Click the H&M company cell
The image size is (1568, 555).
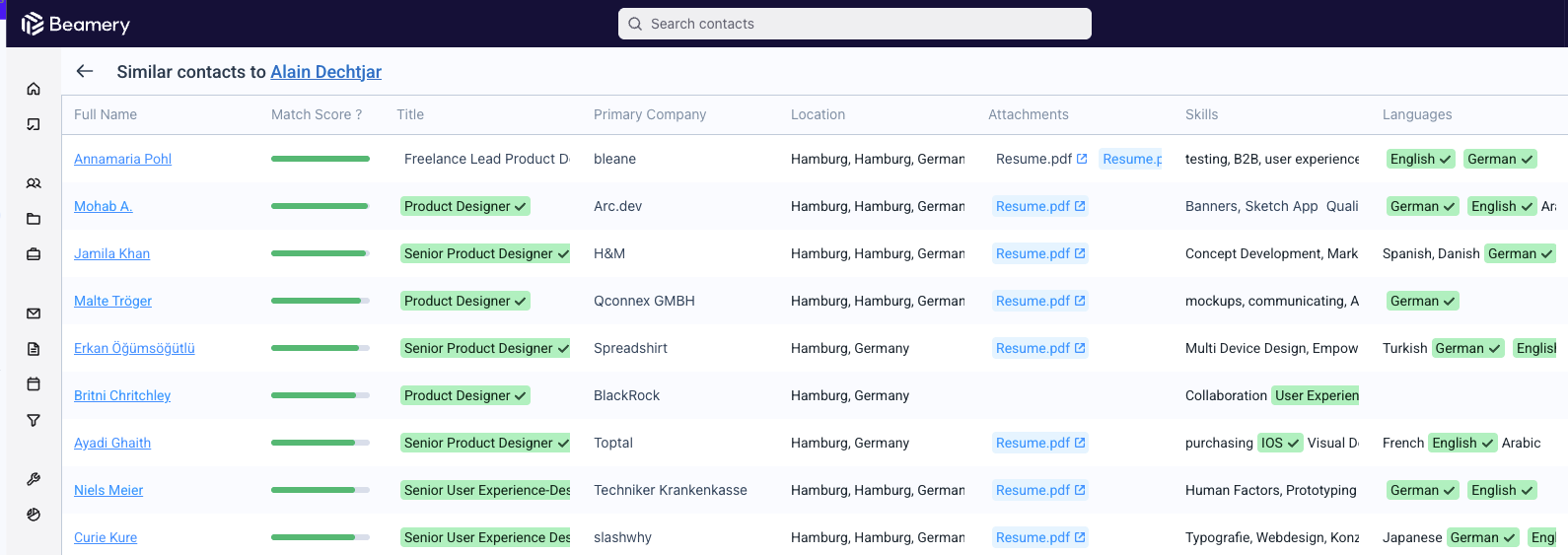[609, 253]
